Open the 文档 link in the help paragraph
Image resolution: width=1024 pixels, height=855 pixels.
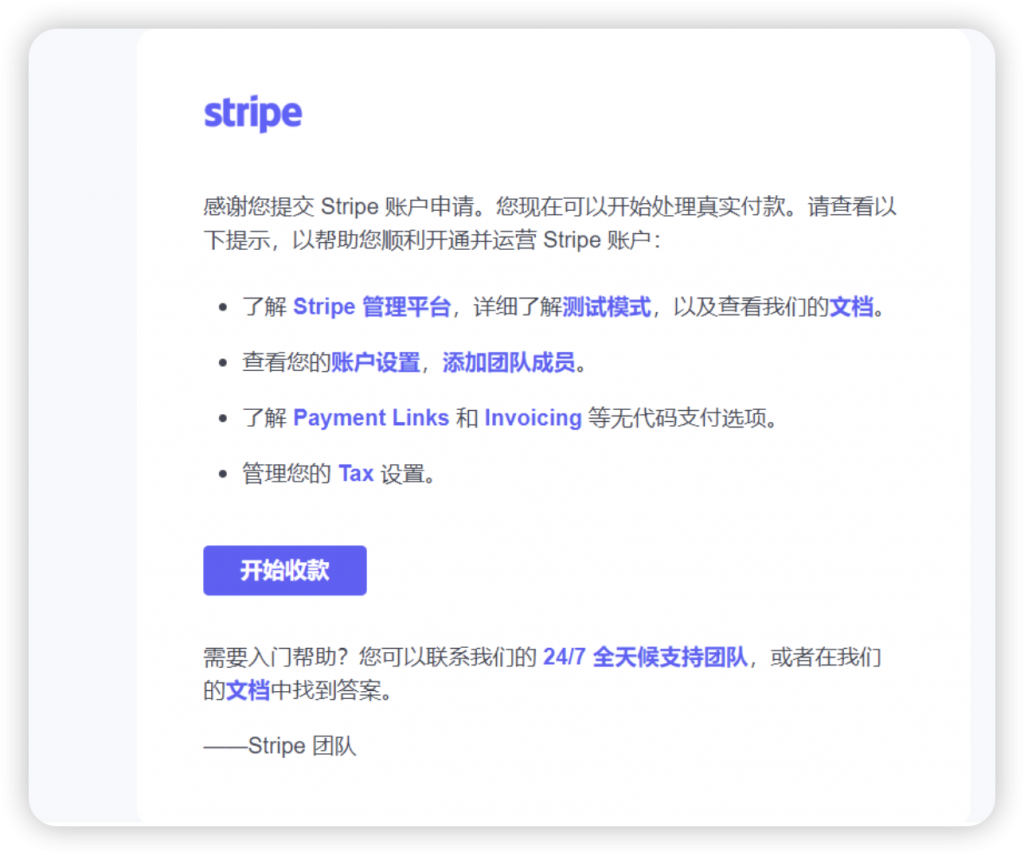[x=248, y=690]
